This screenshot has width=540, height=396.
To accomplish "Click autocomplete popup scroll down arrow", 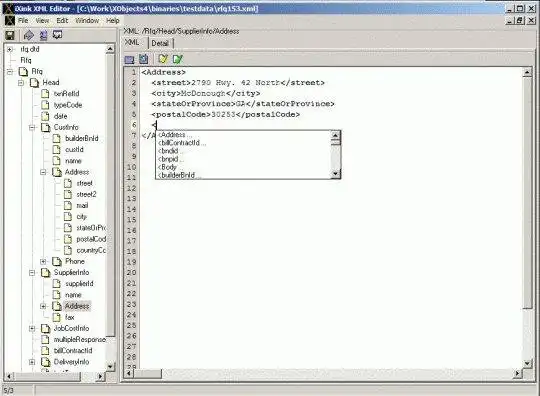I will (x=335, y=174).
